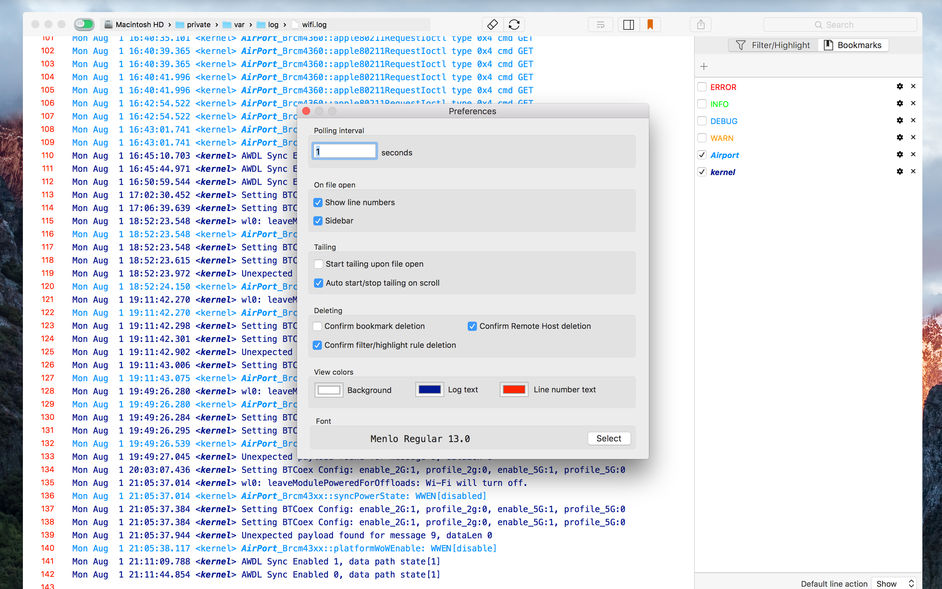Toggle the line wrap toolbar icon

pos(600,24)
